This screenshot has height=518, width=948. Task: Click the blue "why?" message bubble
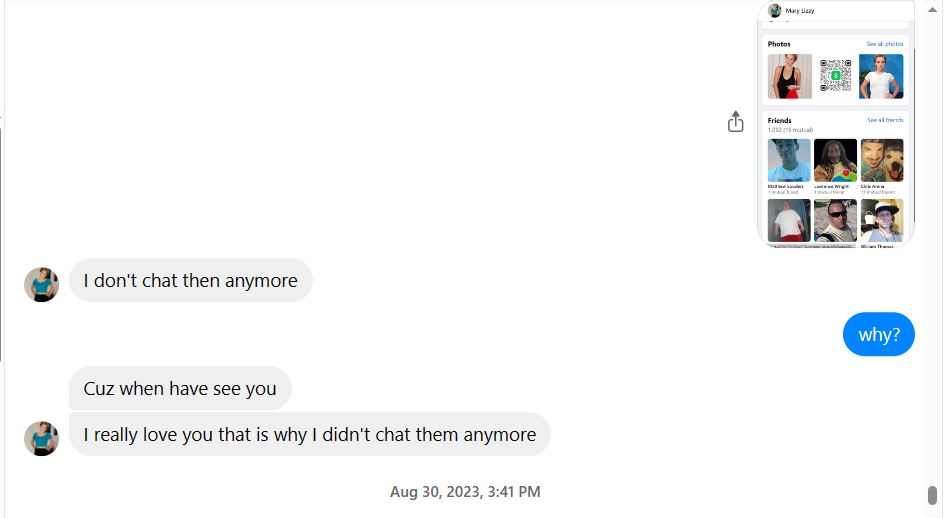pyautogui.click(x=879, y=335)
